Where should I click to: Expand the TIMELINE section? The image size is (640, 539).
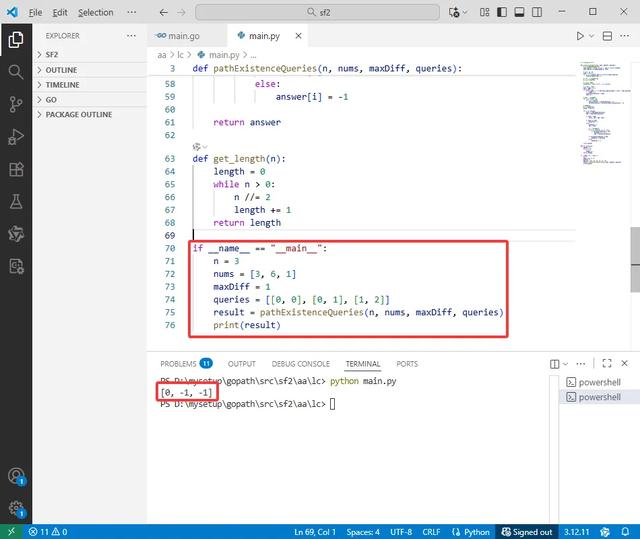point(64,85)
